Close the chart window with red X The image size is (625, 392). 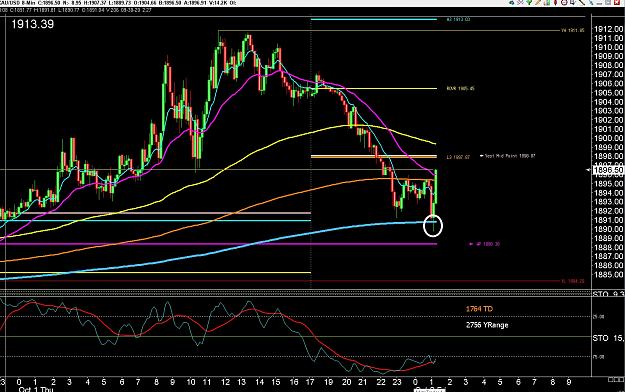pyautogui.click(x=617, y=2)
